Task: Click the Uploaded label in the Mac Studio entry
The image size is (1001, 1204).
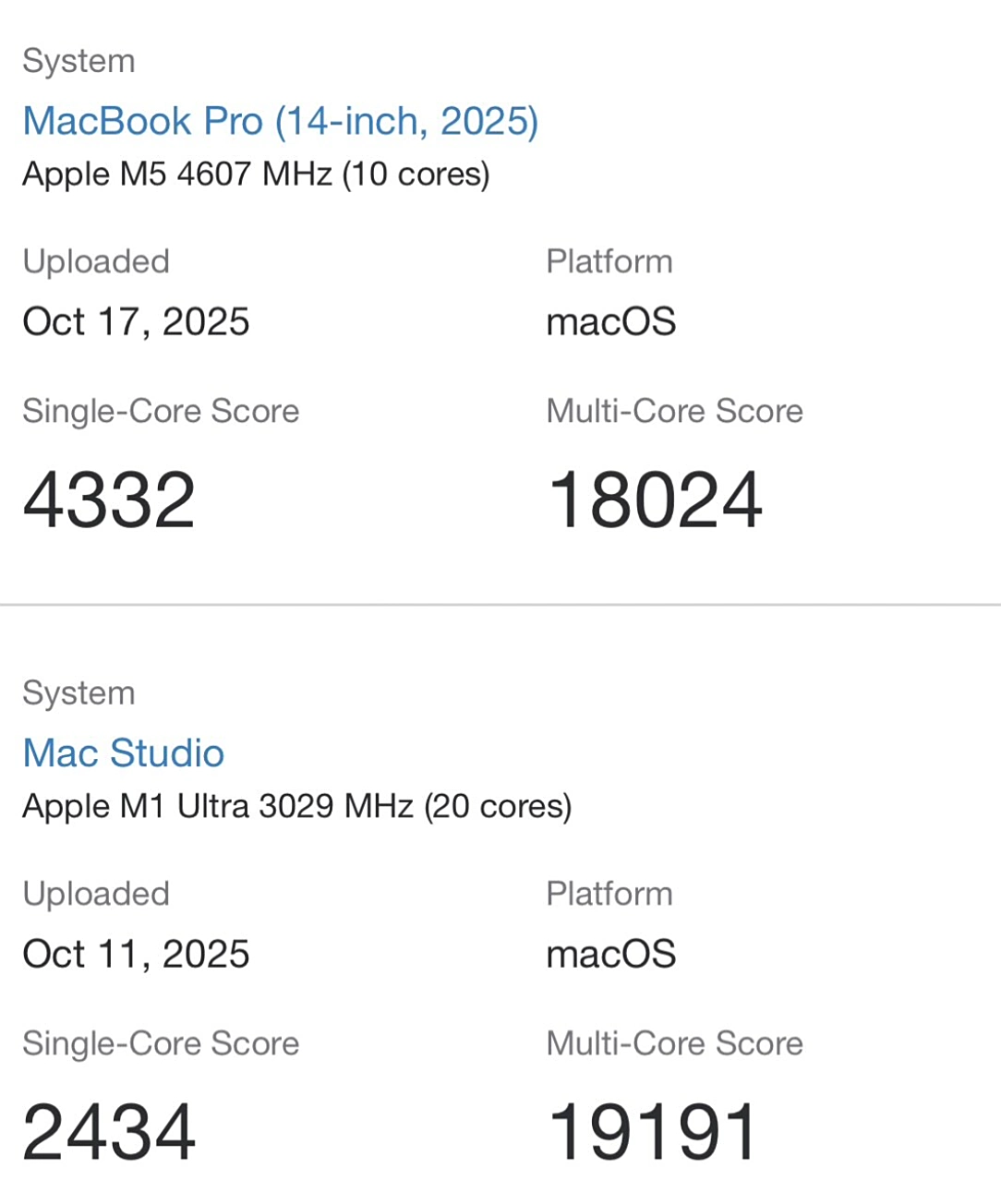Action: click(96, 894)
